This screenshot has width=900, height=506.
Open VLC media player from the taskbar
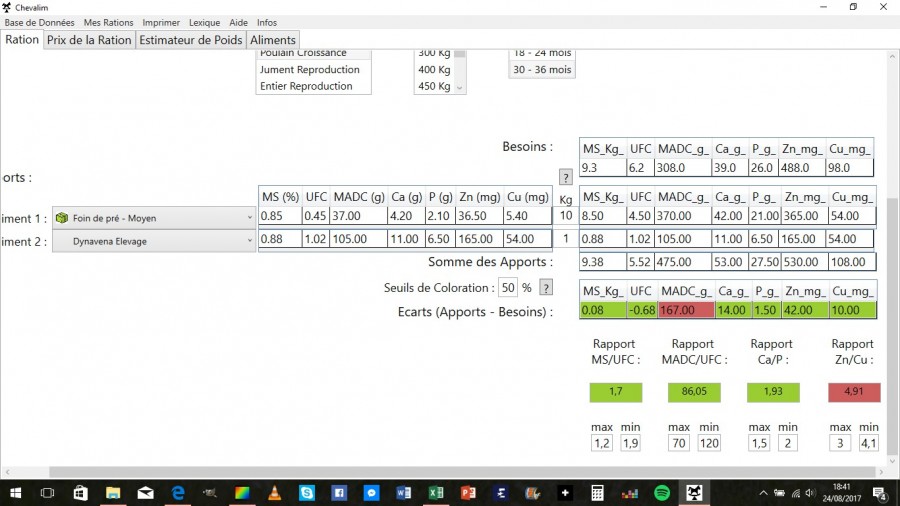point(274,493)
